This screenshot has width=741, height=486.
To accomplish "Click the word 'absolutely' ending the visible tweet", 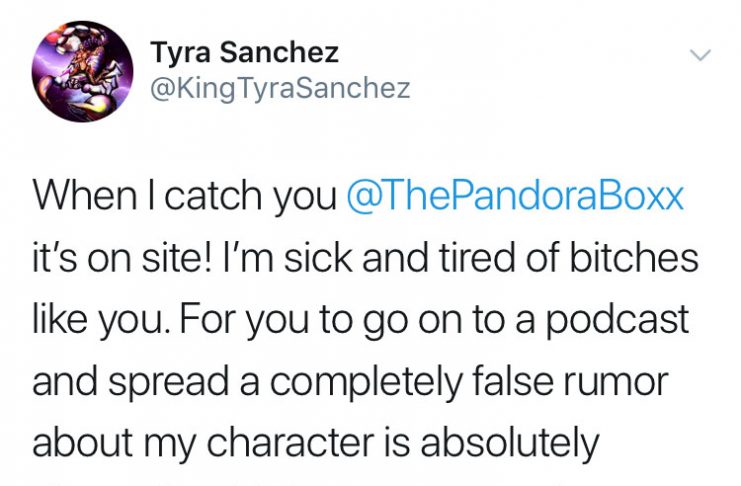I will [x=510, y=443].
